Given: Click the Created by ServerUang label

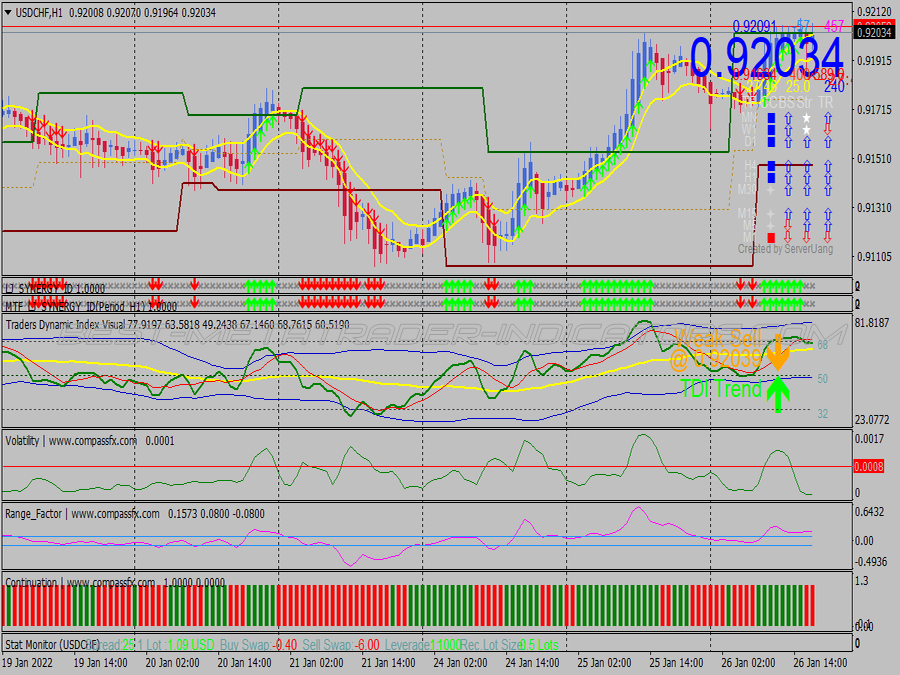Looking at the screenshot, I should 785,249.
